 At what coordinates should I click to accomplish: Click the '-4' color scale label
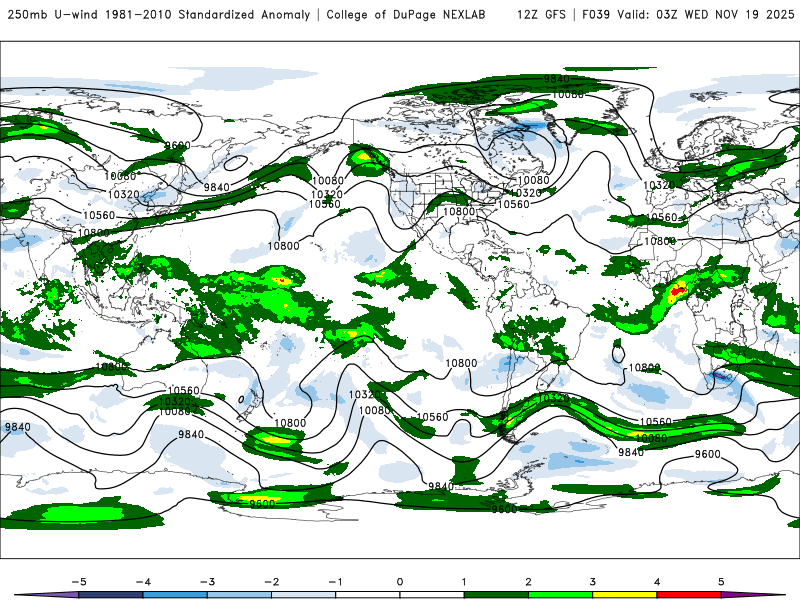[143, 582]
